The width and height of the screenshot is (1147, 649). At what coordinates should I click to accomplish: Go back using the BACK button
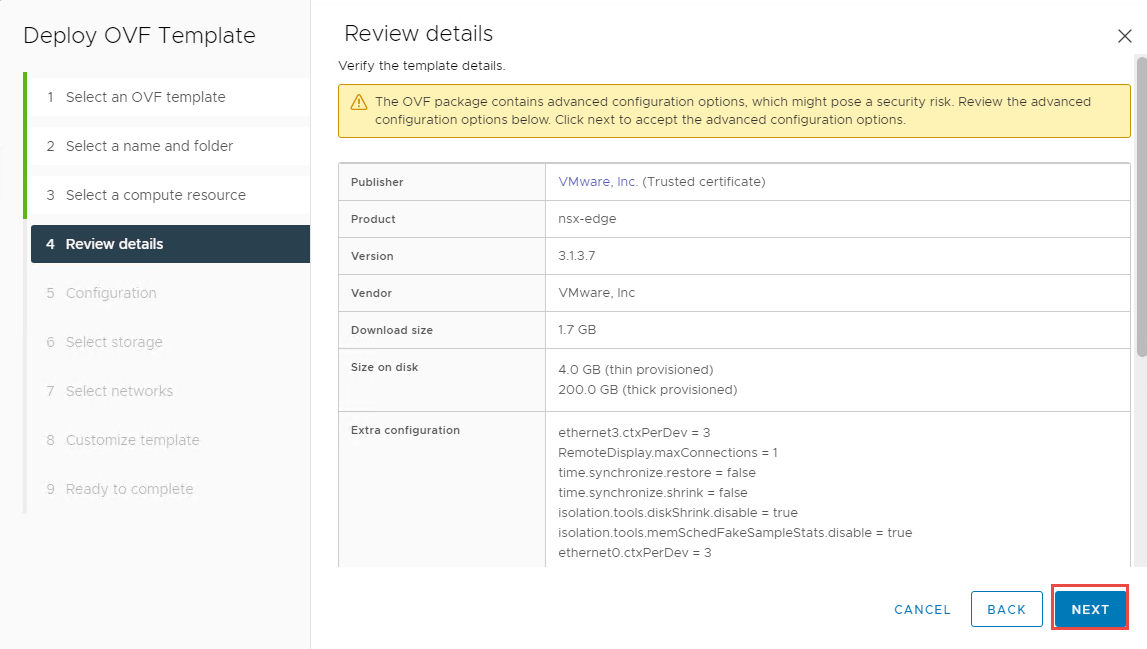[1006, 610]
